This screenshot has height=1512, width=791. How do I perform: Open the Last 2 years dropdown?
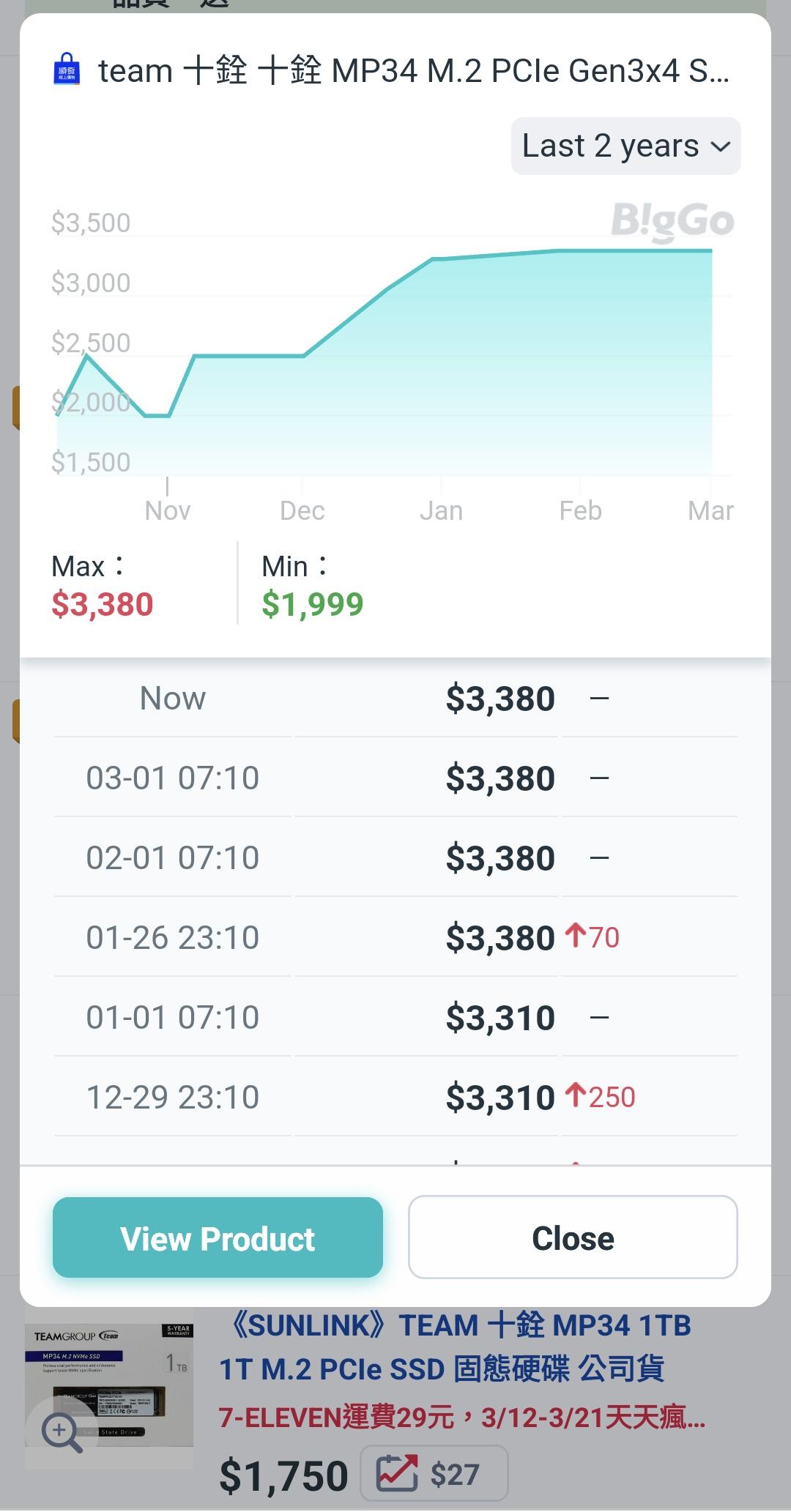(x=625, y=146)
